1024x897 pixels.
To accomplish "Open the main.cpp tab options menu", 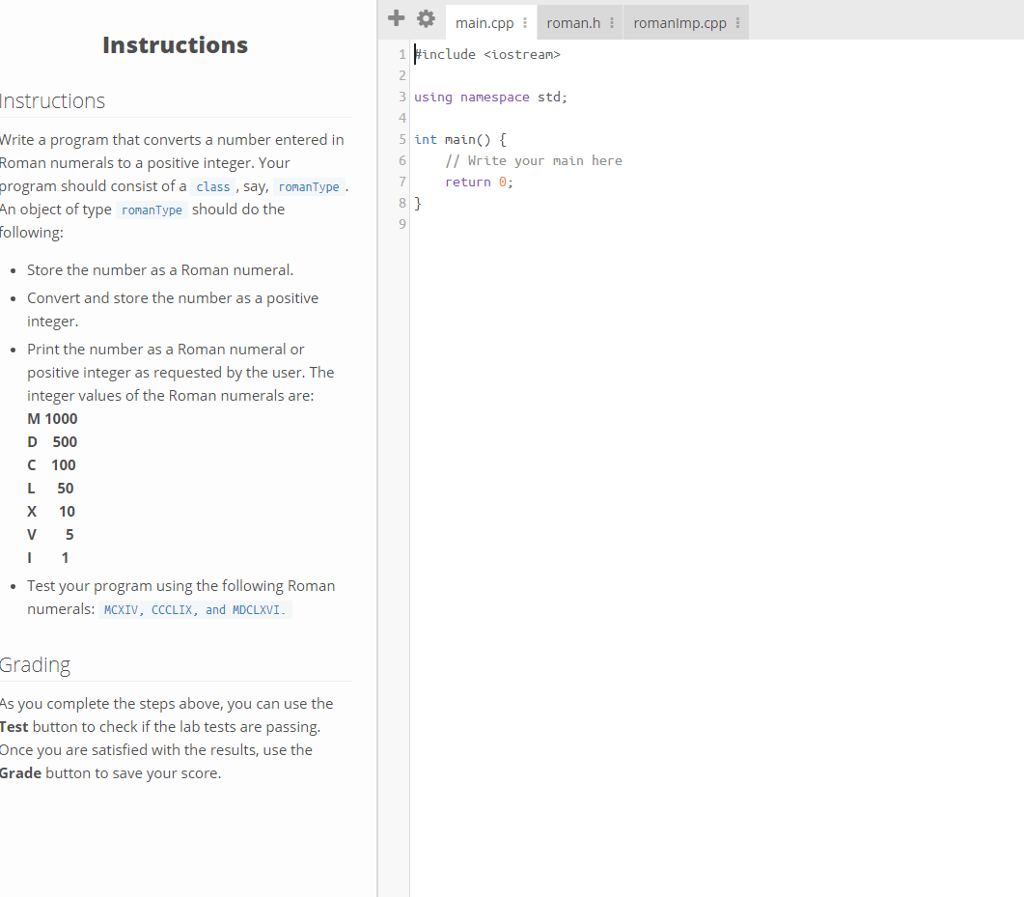I will (x=525, y=22).
